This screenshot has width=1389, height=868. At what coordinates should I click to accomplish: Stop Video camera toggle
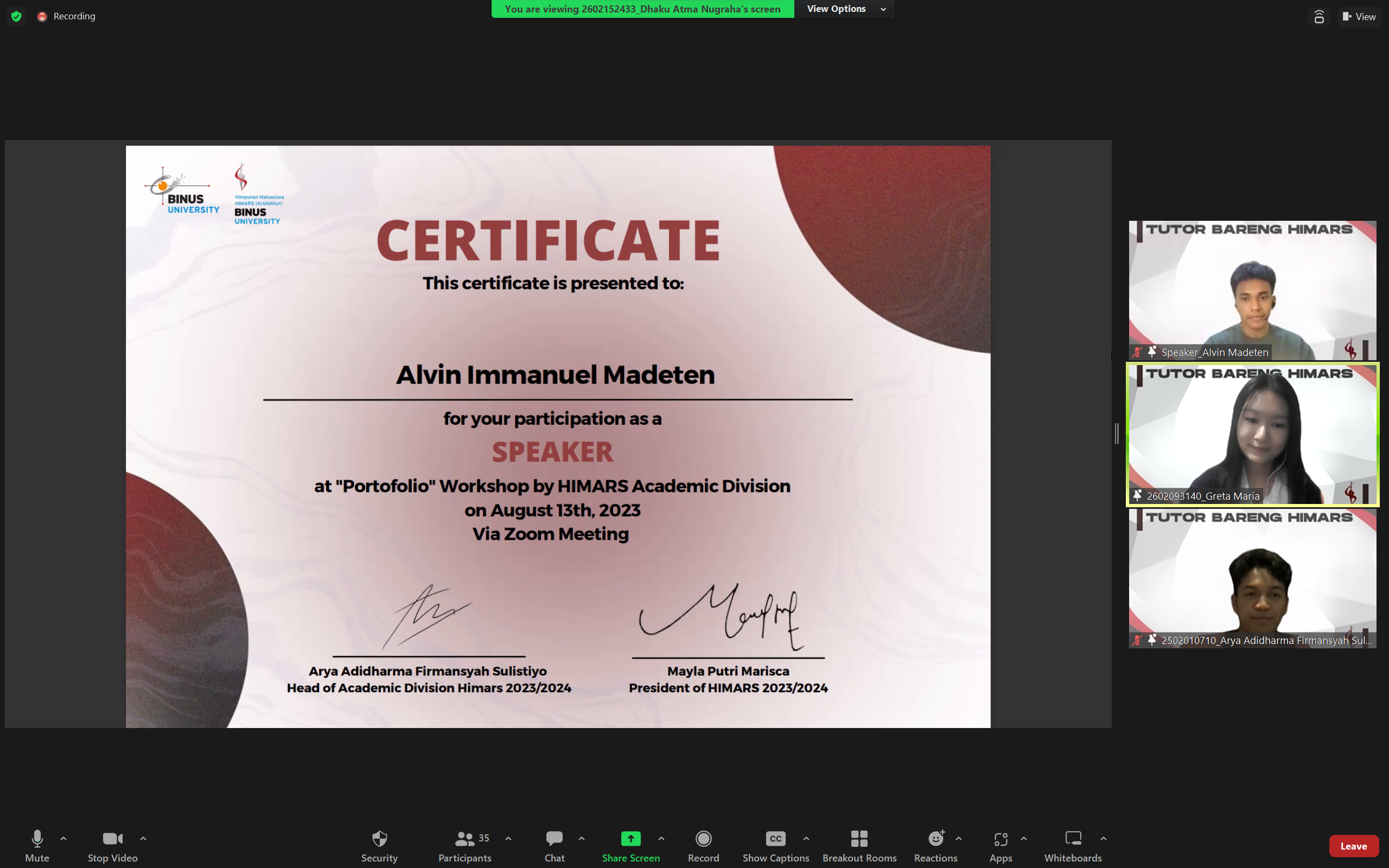[112, 846]
